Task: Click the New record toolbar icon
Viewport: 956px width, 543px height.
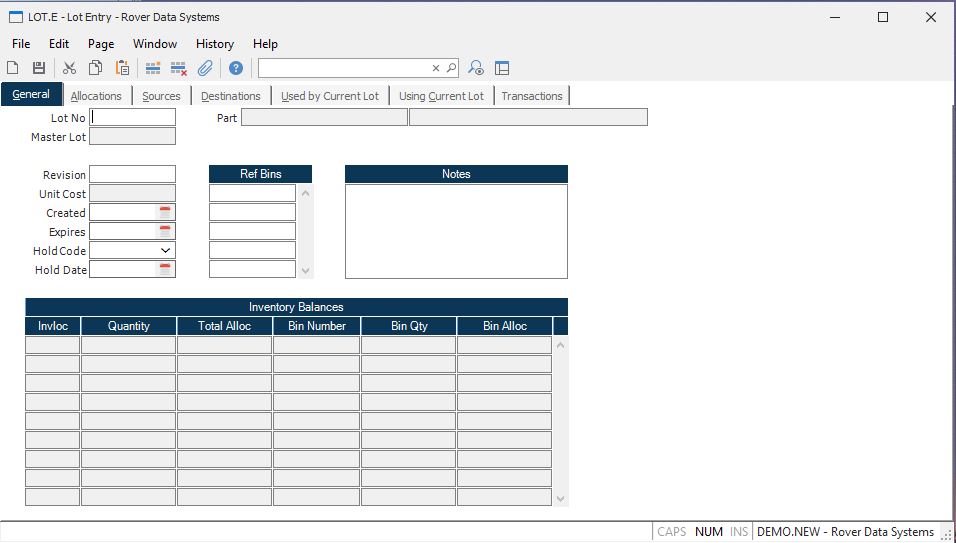Action: [13, 68]
